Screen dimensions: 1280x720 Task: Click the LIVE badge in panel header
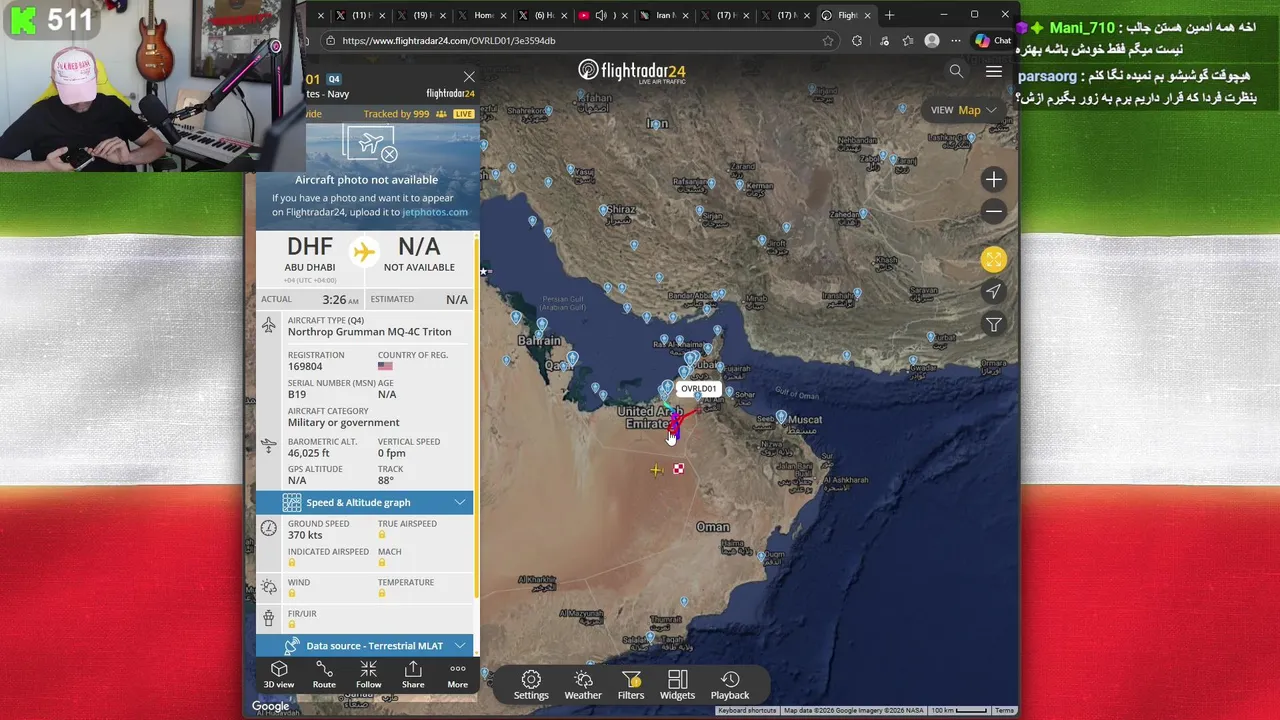click(x=463, y=114)
